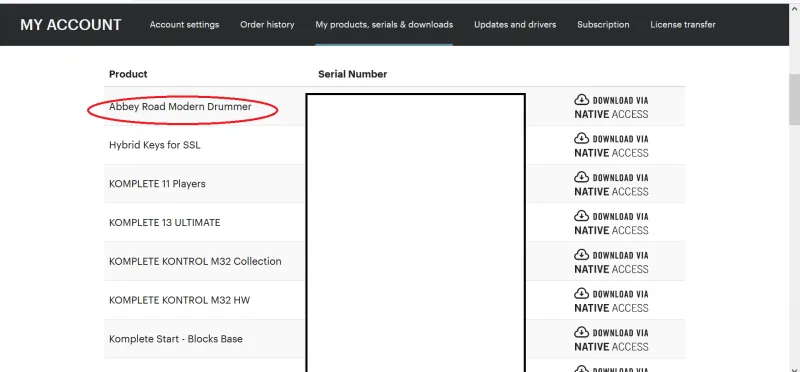
Task: Open the Order history tab
Action: pos(267,24)
